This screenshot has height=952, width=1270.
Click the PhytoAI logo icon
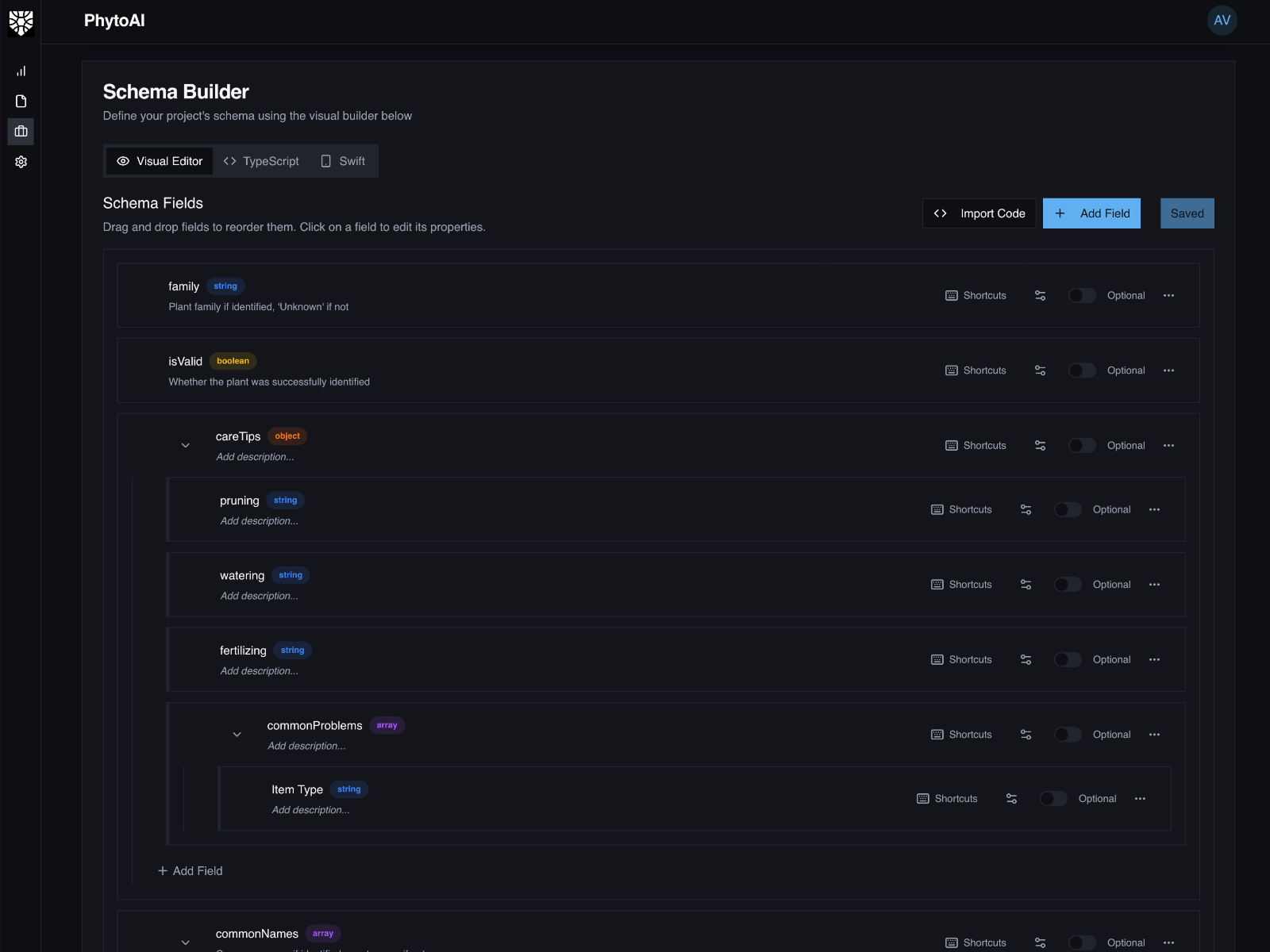pyautogui.click(x=21, y=22)
